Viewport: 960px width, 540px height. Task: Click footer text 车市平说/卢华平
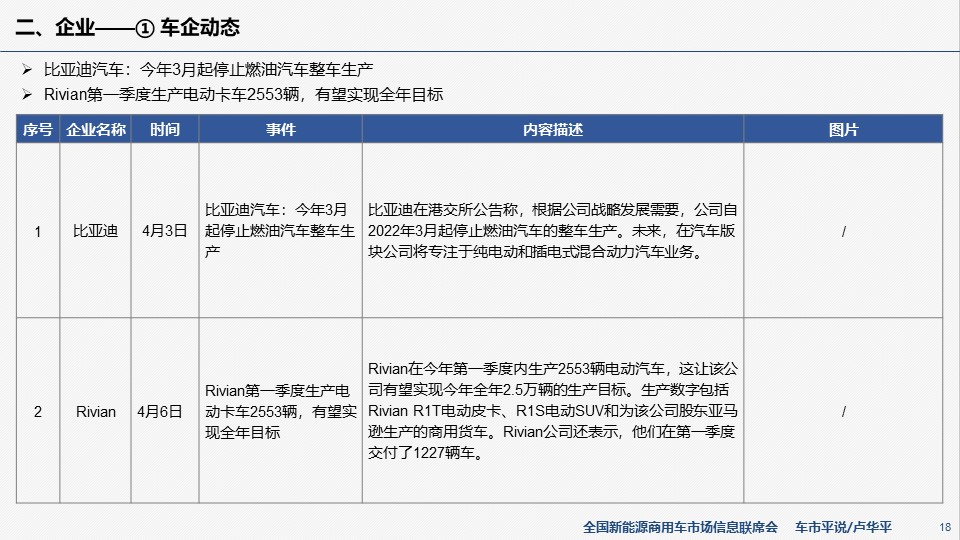[843, 527]
